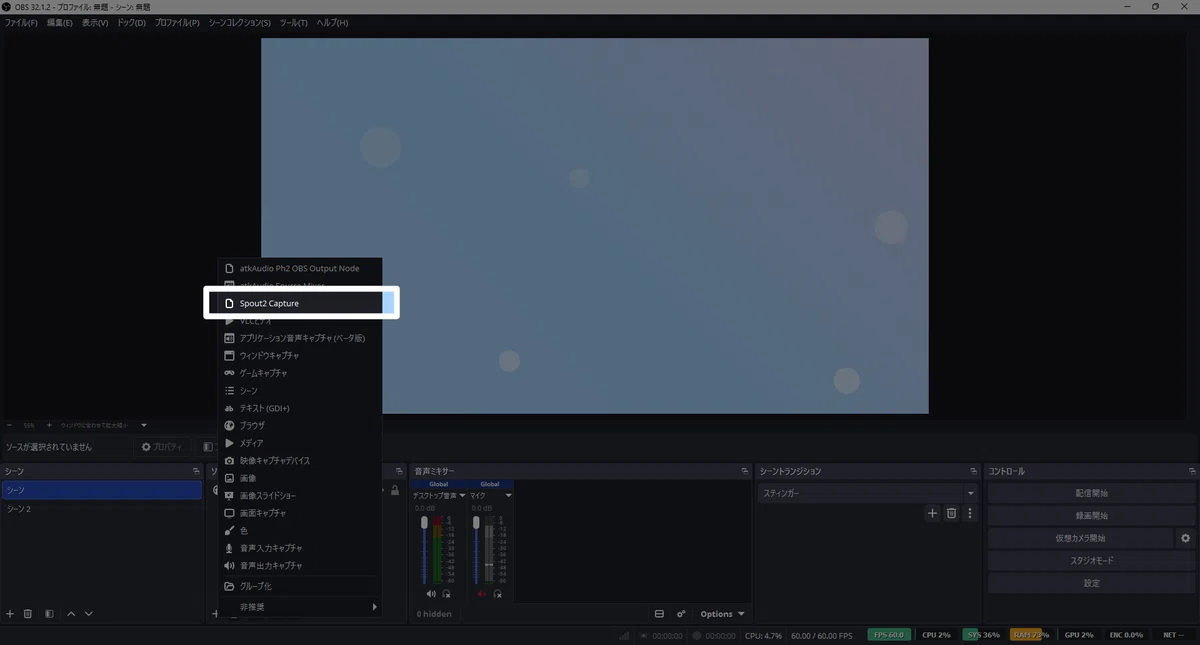Image resolution: width=1200 pixels, height=645 pixels.
Task: Start recording with 録画開始
Action: click(x=1091, y=516)
